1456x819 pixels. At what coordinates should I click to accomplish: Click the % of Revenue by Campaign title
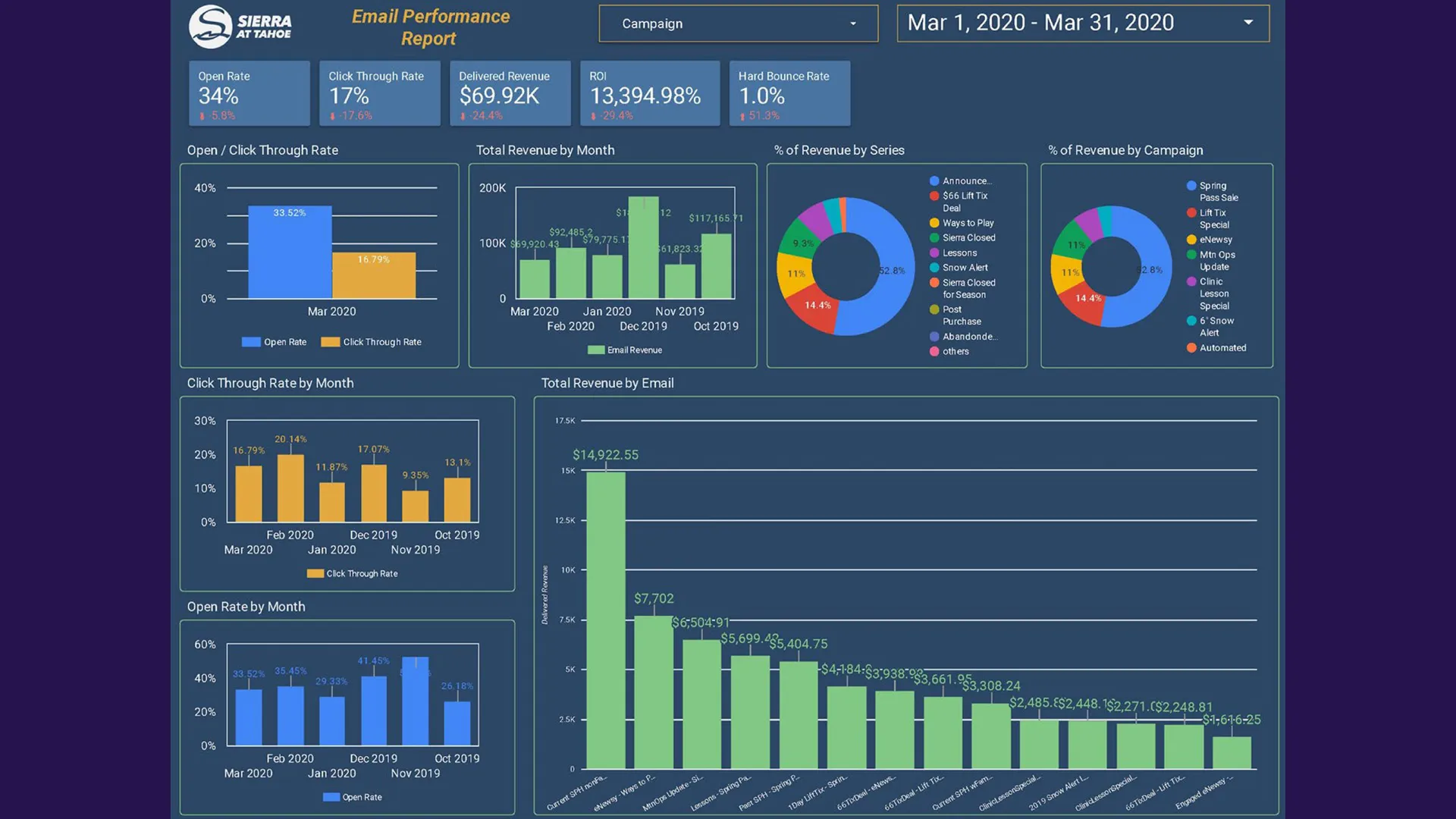(x=1125, y=150)
